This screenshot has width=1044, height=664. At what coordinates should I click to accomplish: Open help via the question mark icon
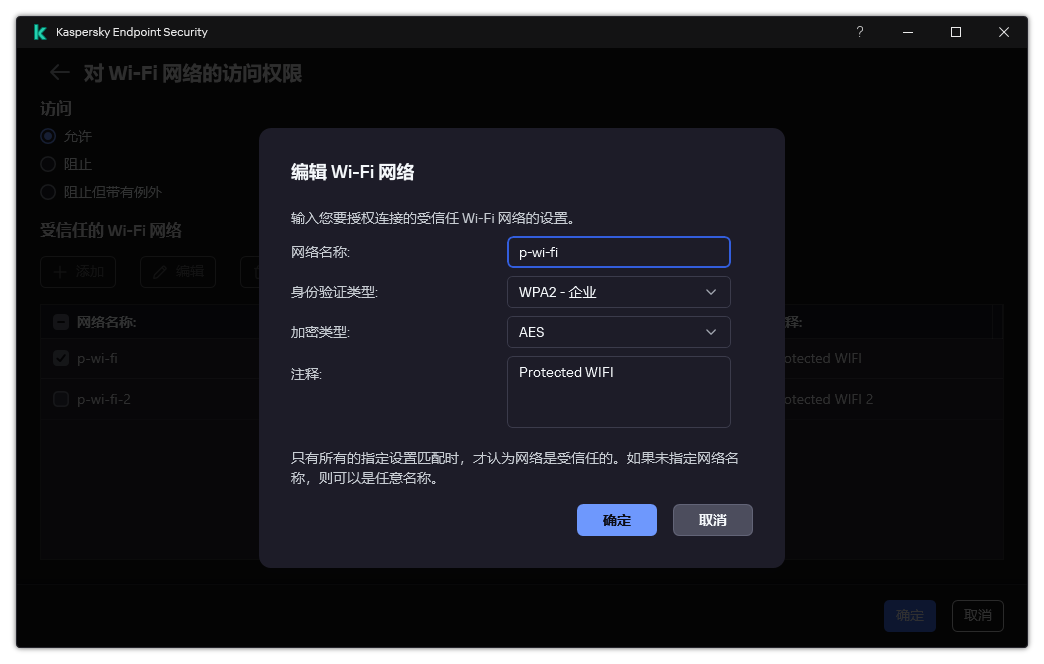[859, 32]
